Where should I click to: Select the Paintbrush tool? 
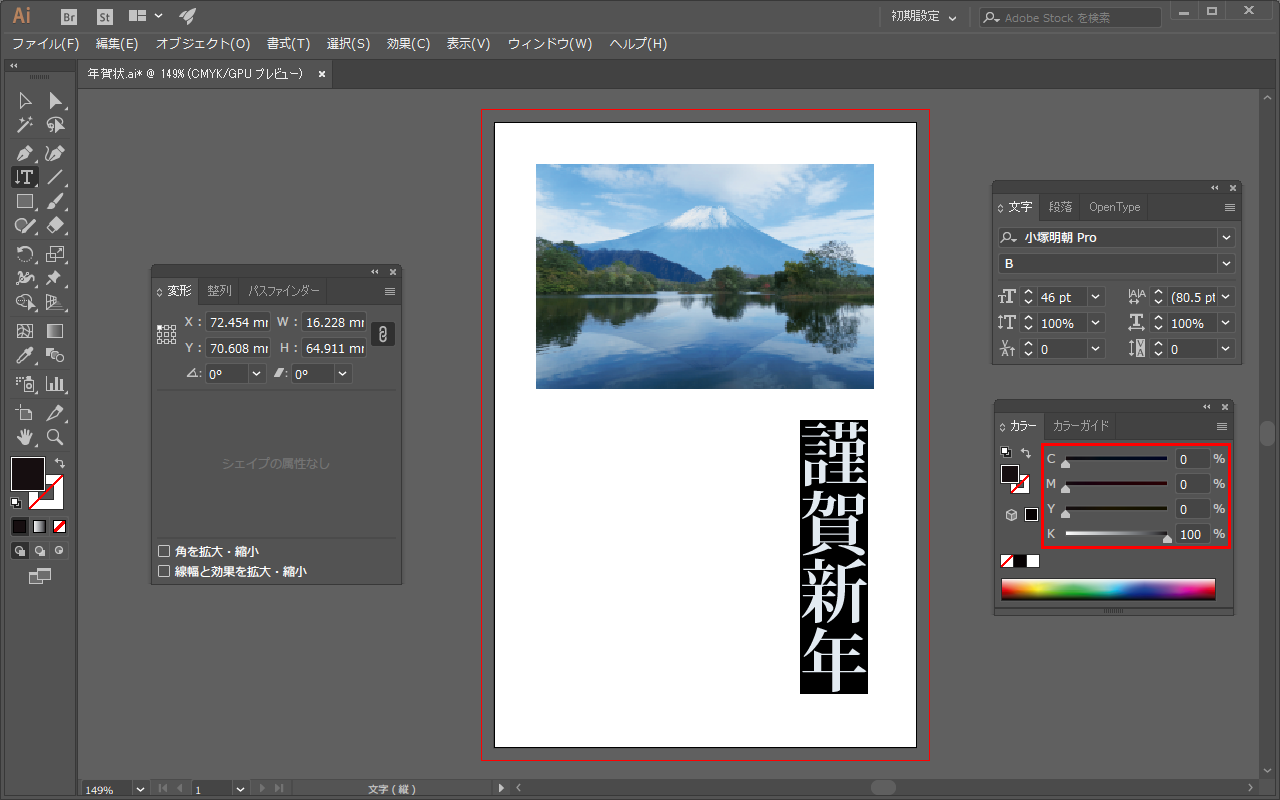pyautogui.click(x=56, y=202)
